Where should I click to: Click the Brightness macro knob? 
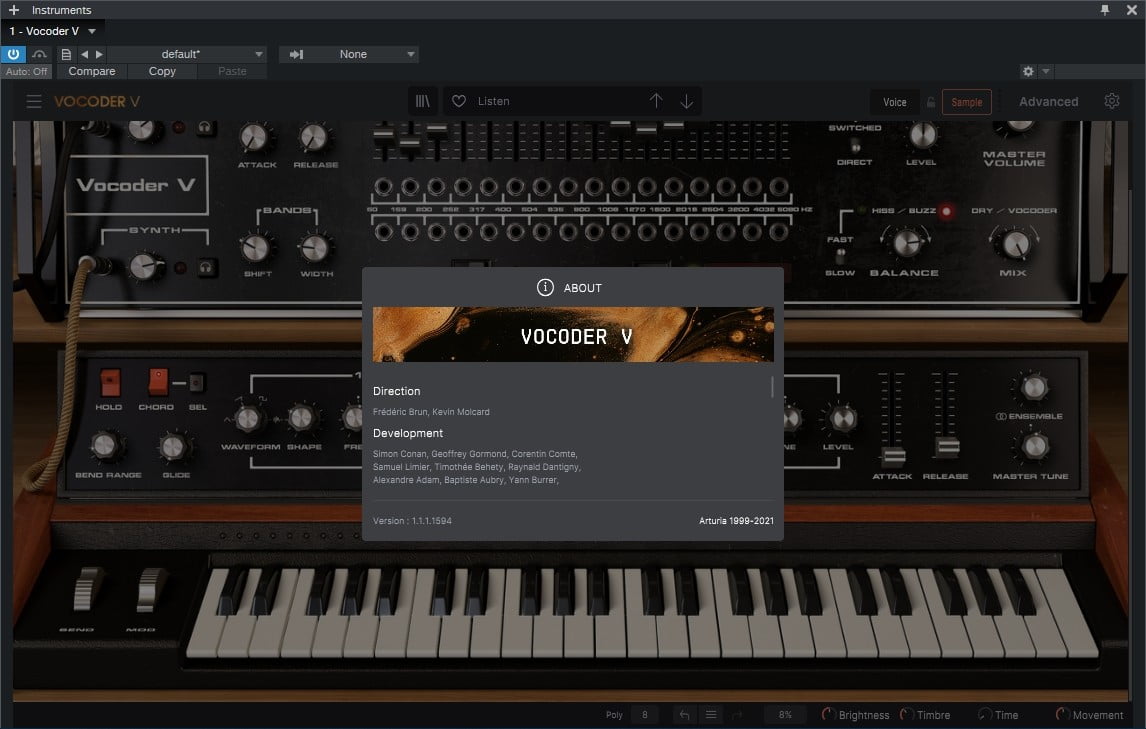pyautogui.click(x=828, y=714)
